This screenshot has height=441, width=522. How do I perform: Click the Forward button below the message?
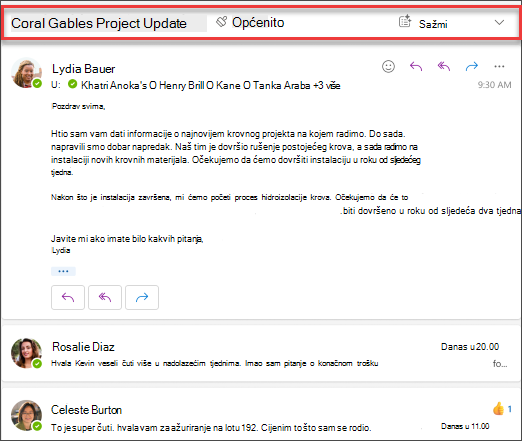(142, 297)
